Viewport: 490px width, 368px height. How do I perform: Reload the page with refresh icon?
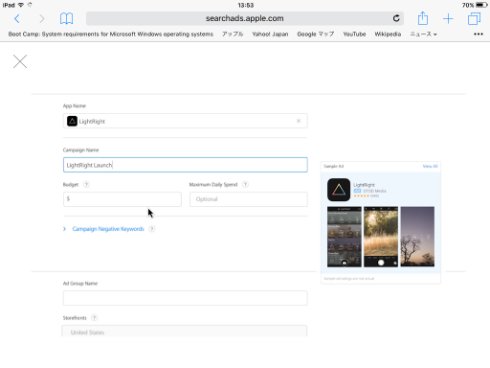396,18
